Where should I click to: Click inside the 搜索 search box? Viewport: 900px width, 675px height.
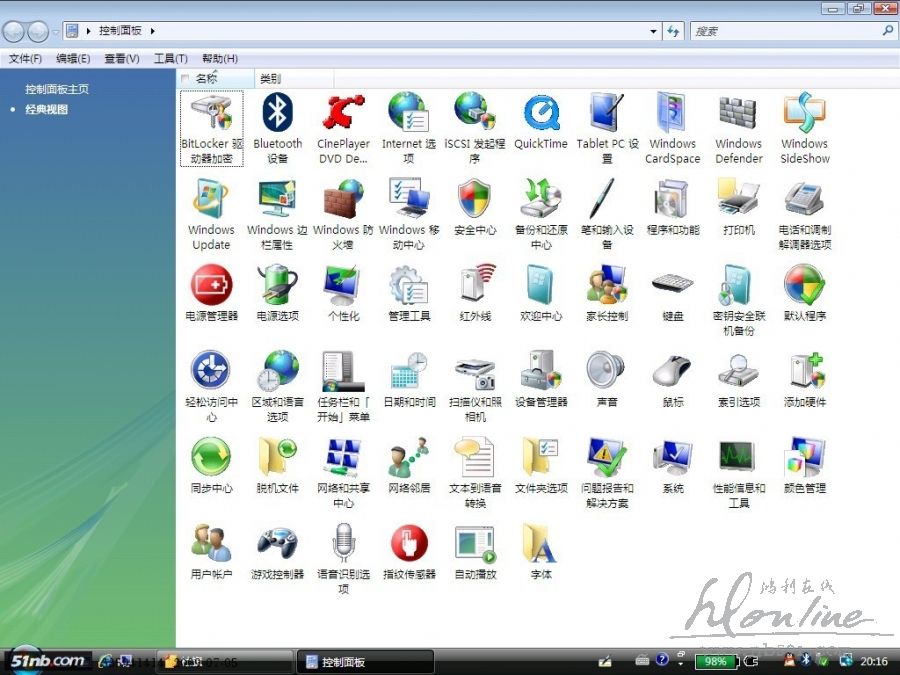(x=785, y=32)
